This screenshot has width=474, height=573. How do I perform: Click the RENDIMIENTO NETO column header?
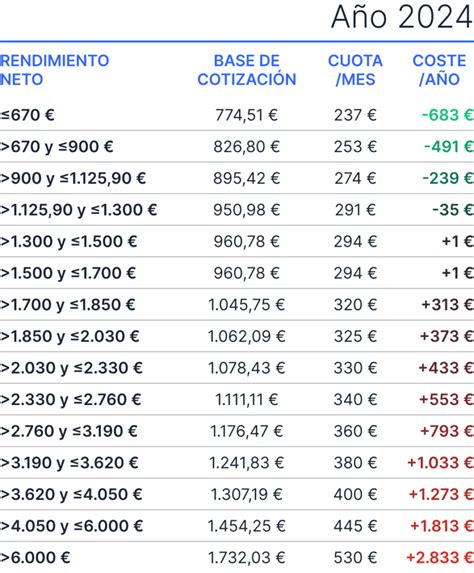point(54,70)
